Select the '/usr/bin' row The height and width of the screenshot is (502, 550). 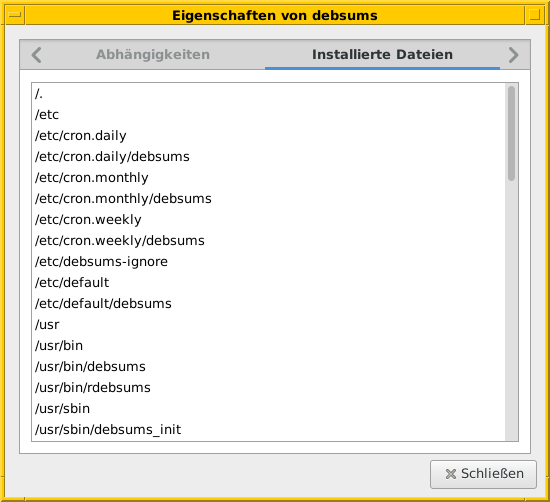pos(269,346)
